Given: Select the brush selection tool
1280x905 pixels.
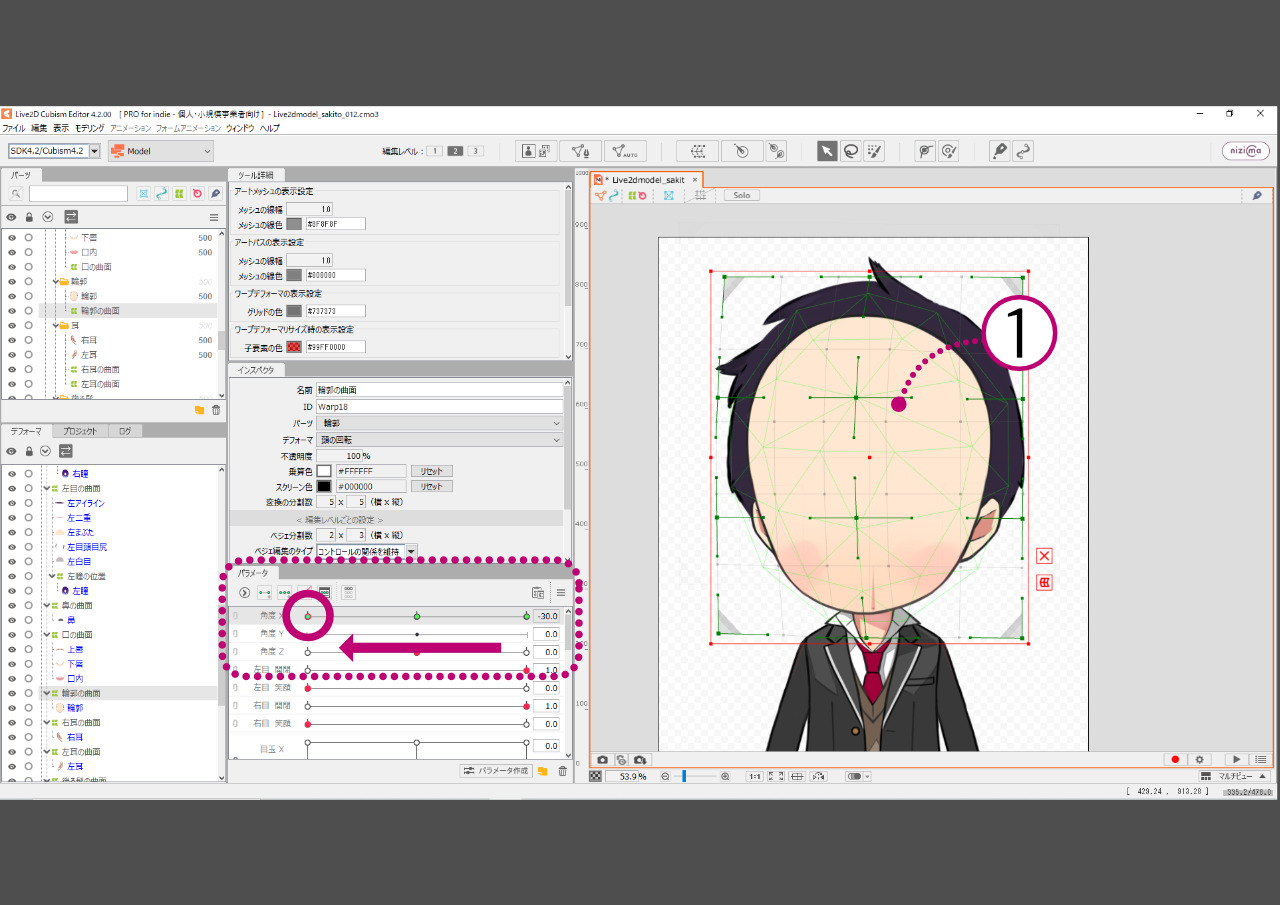Looking at the screenshot, I should [x=875, y=151].
